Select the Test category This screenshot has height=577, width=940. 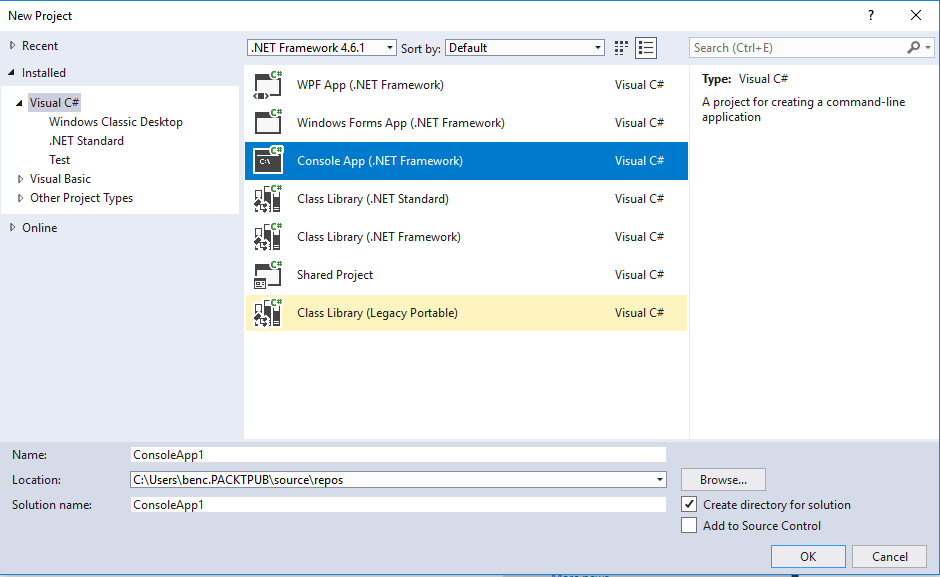point(59,160)
